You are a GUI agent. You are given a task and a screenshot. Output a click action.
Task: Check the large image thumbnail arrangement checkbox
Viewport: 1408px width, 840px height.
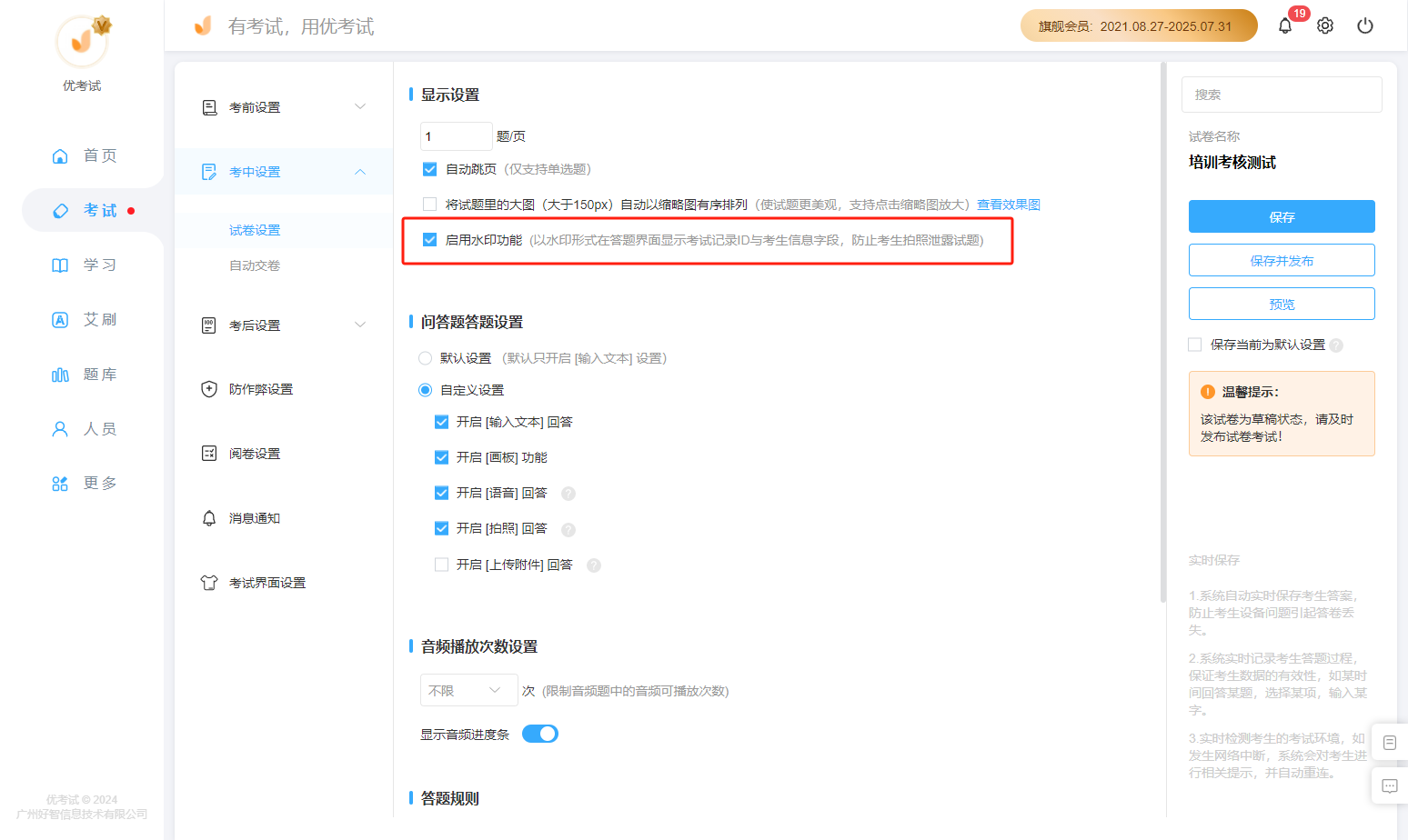tap(430, 205)
